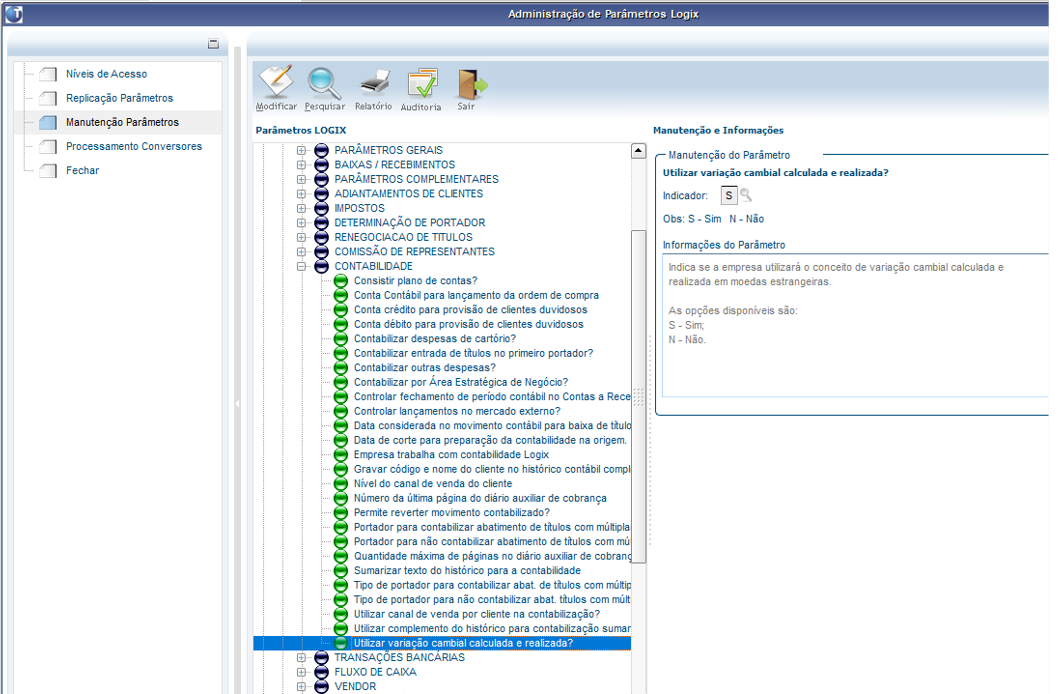Image resolution: width=1060 pixels, height=694 pixels.
Task: Click the Modificar toolbar icon
Action: click(276, 82)
